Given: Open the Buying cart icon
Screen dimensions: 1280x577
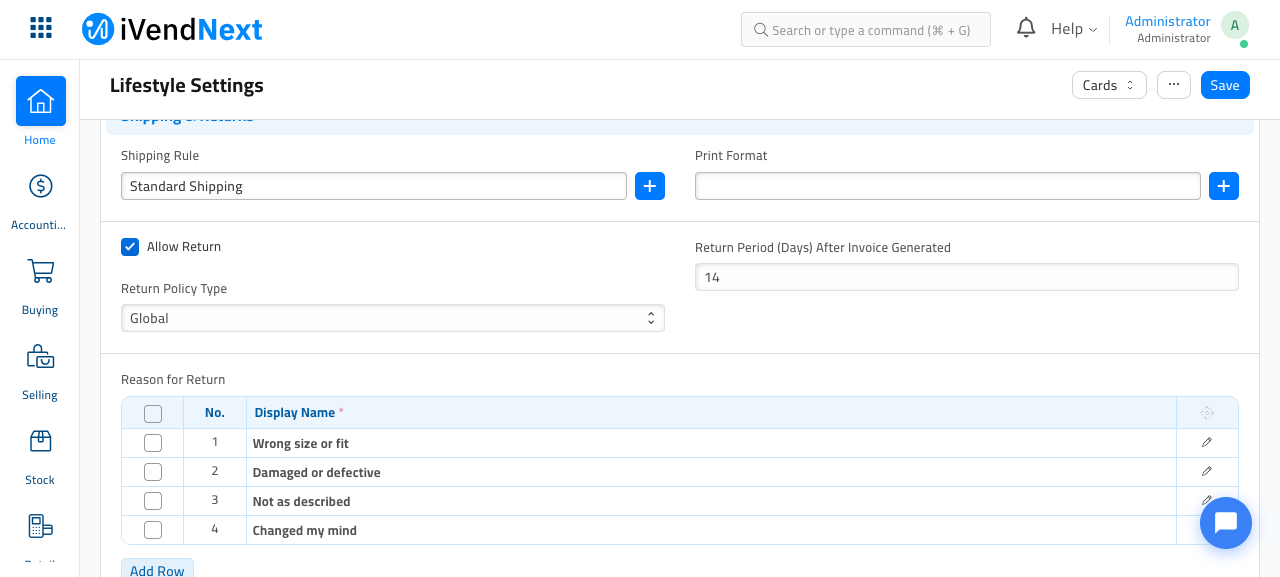Looking at the screenshot, I should point(41,271).
